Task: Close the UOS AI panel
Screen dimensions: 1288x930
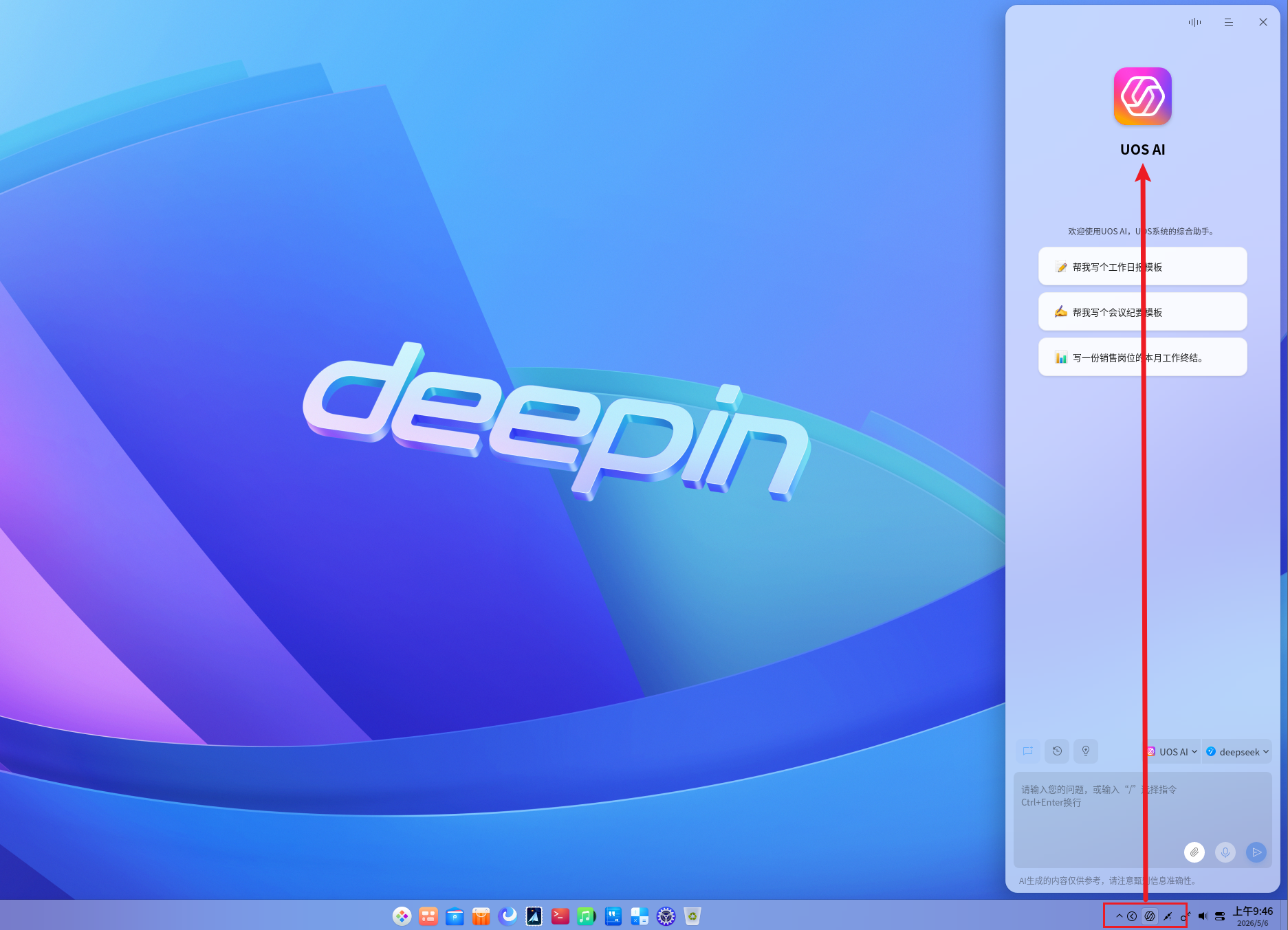Action: click(1263, 22)
